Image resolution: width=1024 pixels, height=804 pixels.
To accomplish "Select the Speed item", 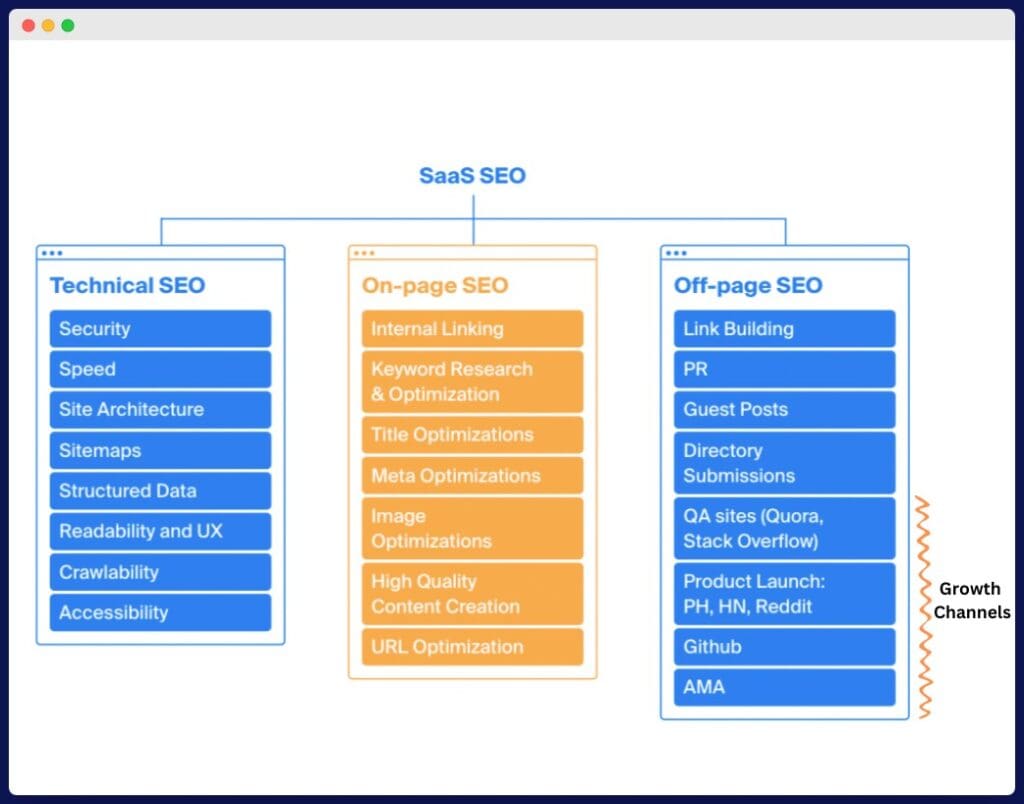I will [x=159, y=369].
